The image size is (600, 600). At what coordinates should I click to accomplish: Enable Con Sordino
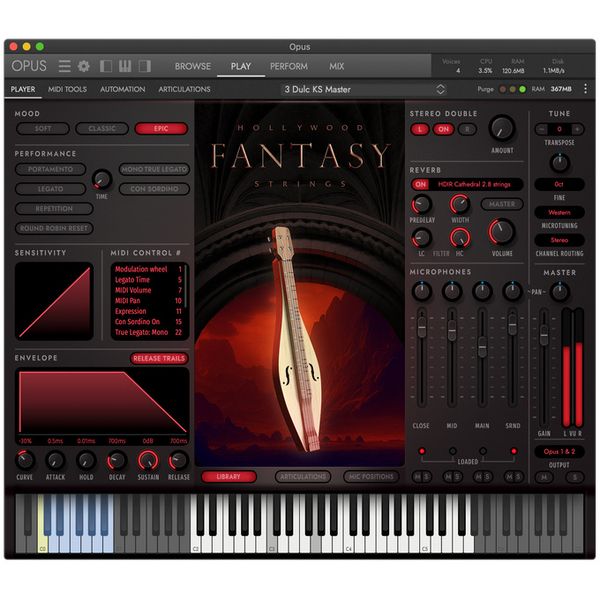click(154, 189)
